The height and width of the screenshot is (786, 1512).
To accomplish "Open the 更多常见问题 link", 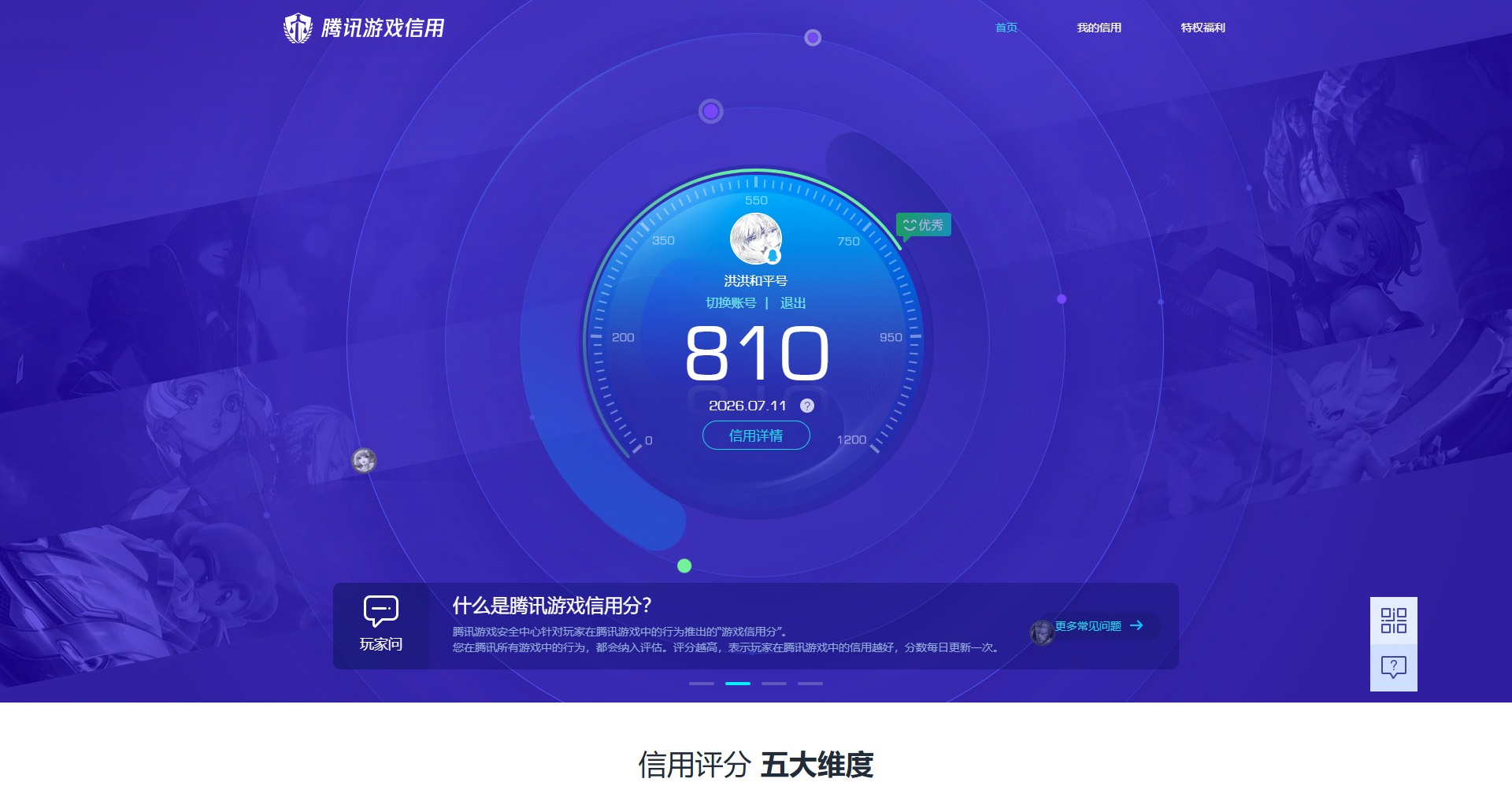I will point(1088,626).
